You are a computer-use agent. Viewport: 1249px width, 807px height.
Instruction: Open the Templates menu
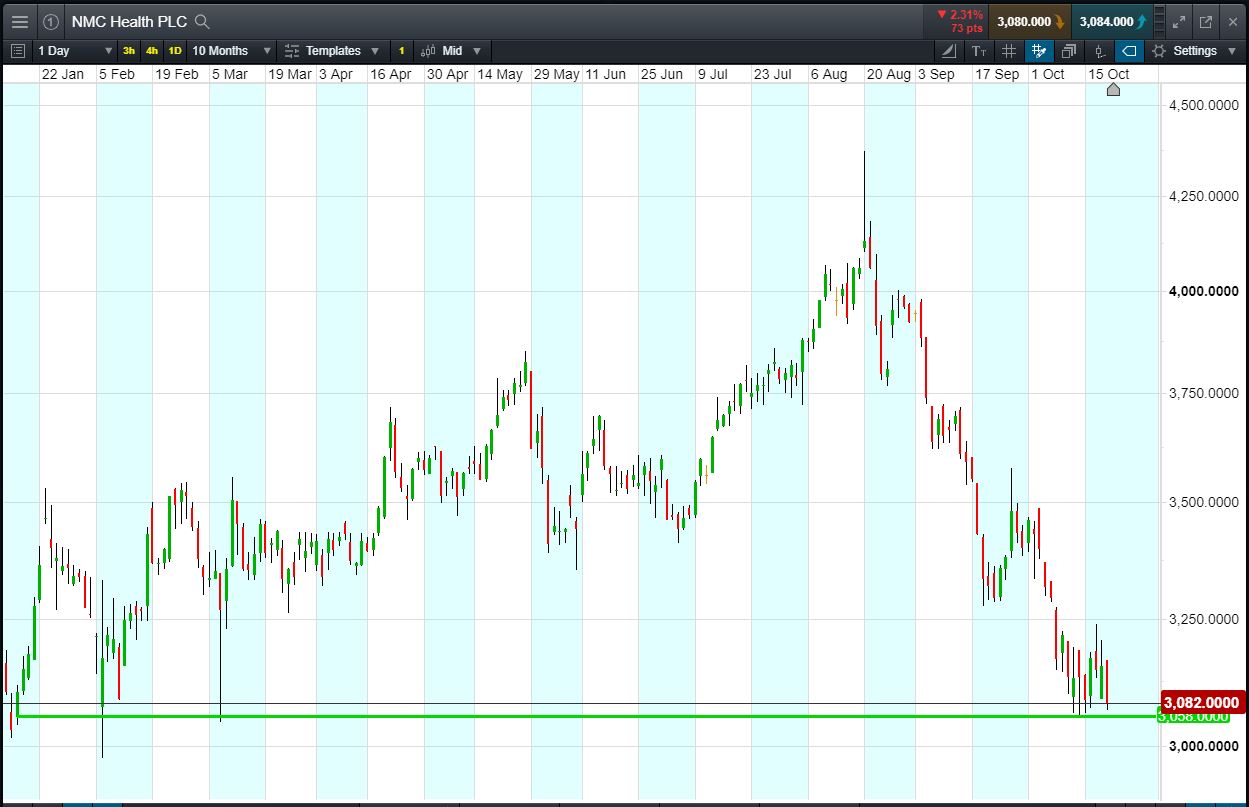pyautogui.click(x=332, y=51)
